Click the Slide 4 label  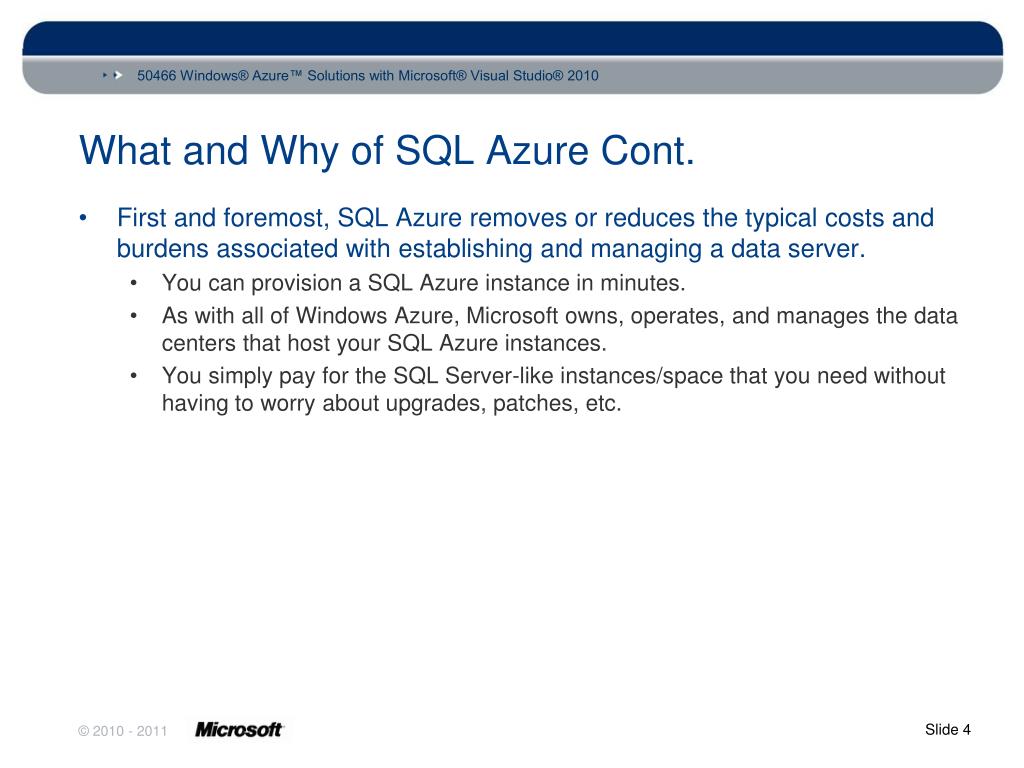coord(948,729)
